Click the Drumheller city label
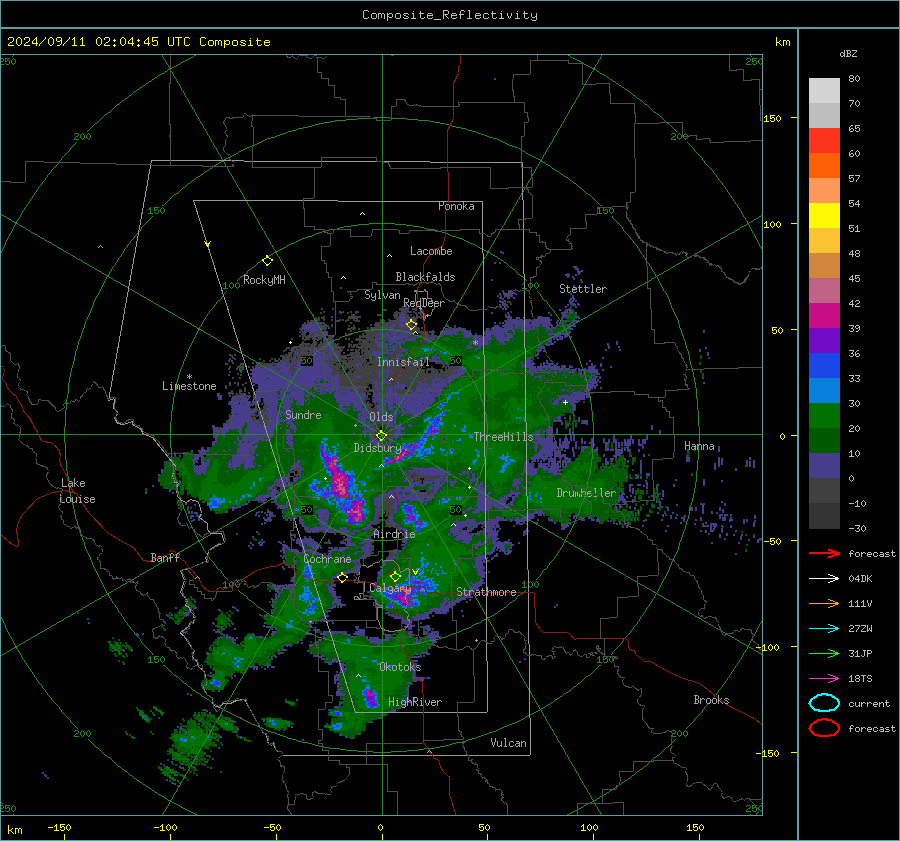900x841 pixels. point(586,493)
